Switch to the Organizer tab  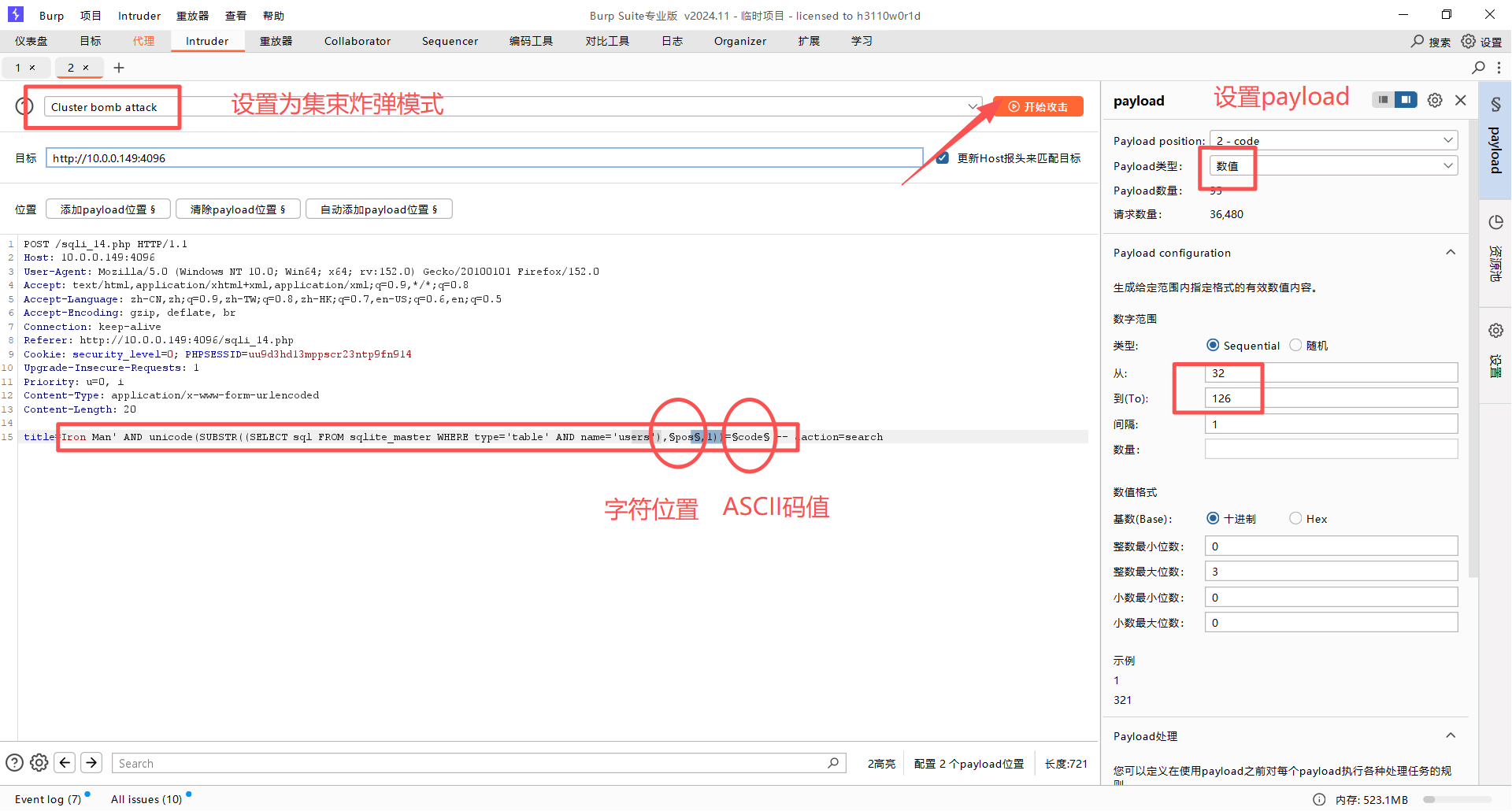740,41
